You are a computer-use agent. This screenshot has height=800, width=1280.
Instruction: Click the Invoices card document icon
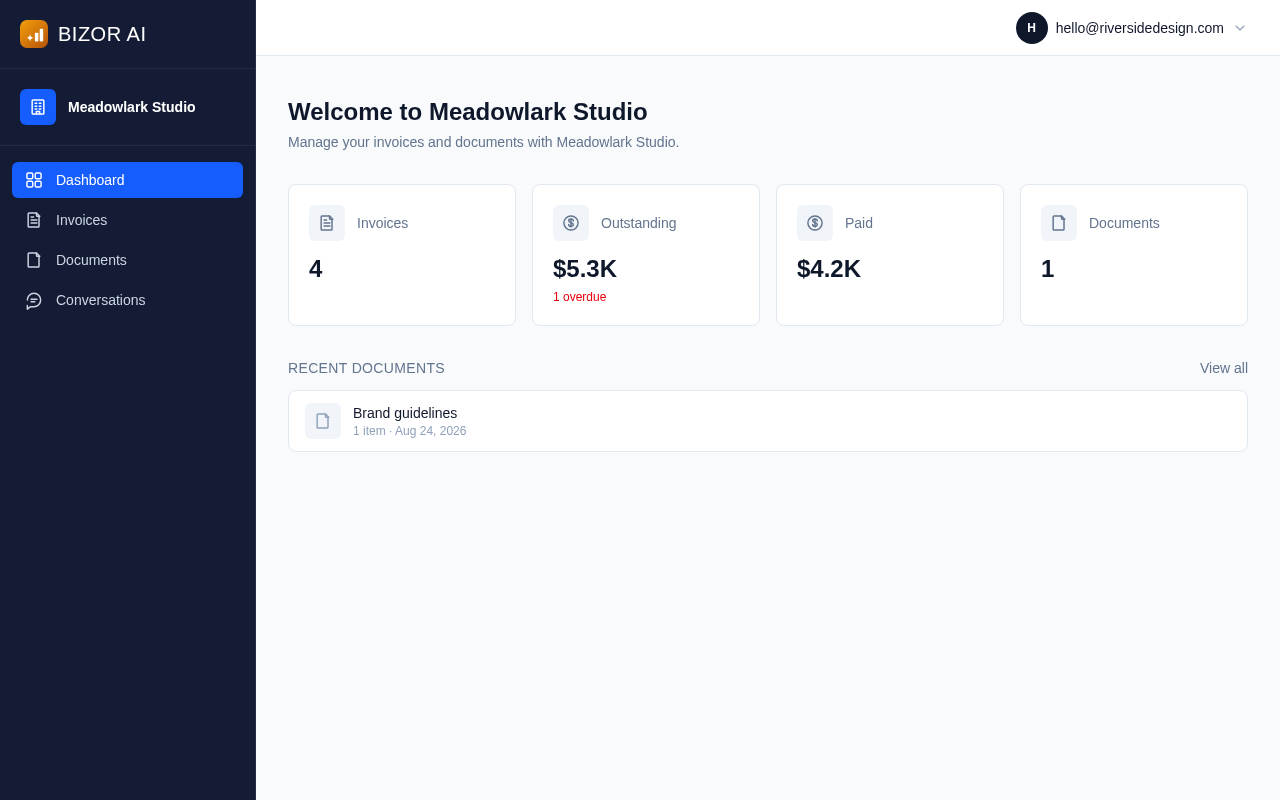pyautogui.click(x=327, y=223)
